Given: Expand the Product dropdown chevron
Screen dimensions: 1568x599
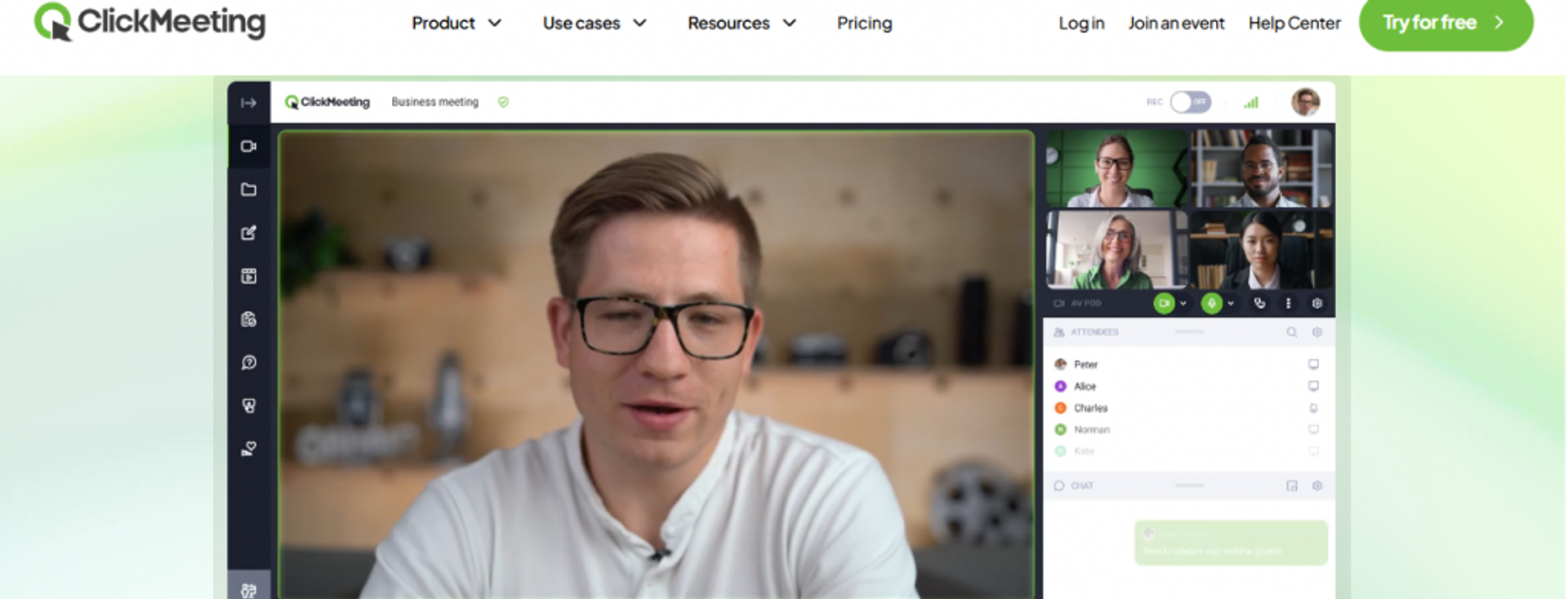Looking at the screenshot, I should [495, 23].
